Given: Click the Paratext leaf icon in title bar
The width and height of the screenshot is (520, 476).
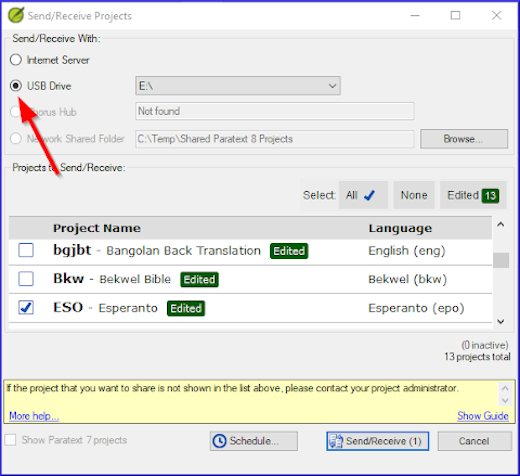Looking at the screenshot, I should pos(16,15).
